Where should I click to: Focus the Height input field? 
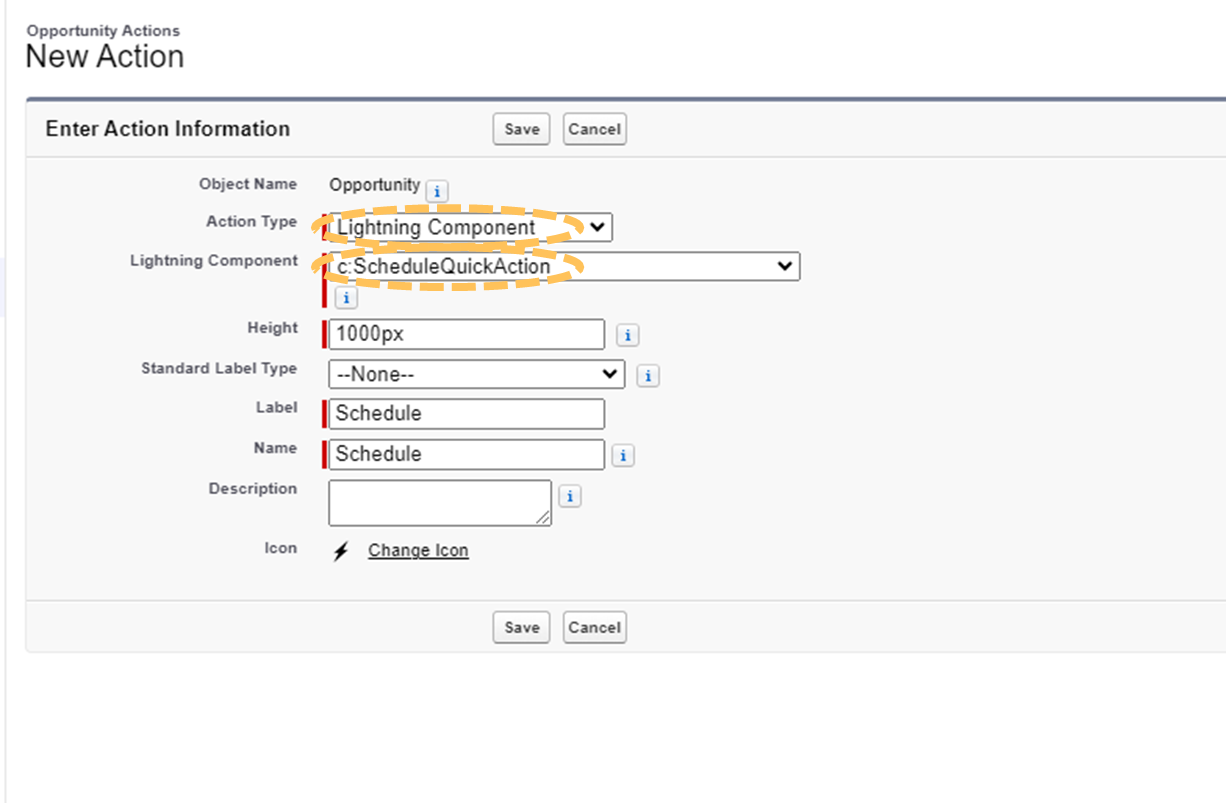[466, 334]
